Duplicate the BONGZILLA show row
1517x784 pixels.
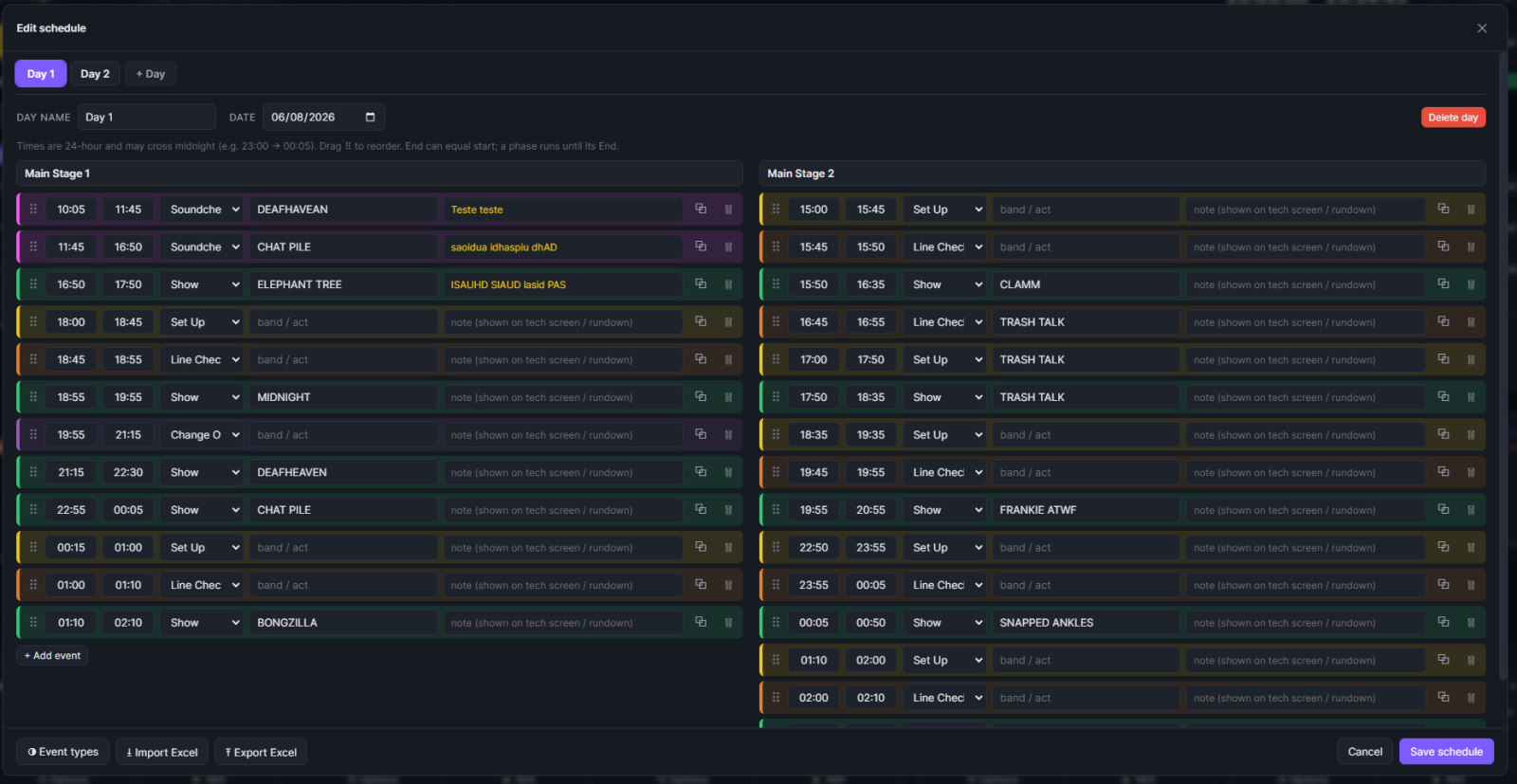(x=701, y=623)
